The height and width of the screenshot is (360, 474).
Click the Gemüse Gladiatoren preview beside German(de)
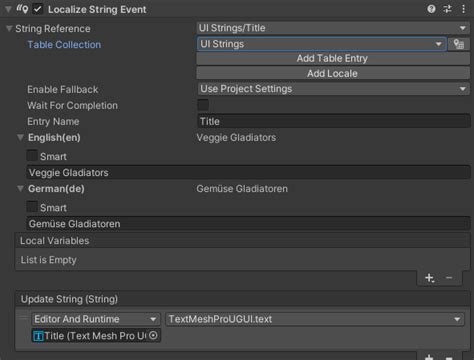[242, 189]
